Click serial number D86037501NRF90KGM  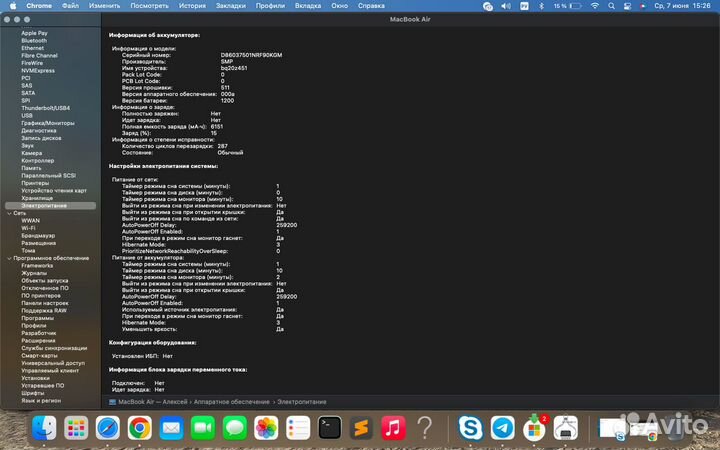[252, 55]
